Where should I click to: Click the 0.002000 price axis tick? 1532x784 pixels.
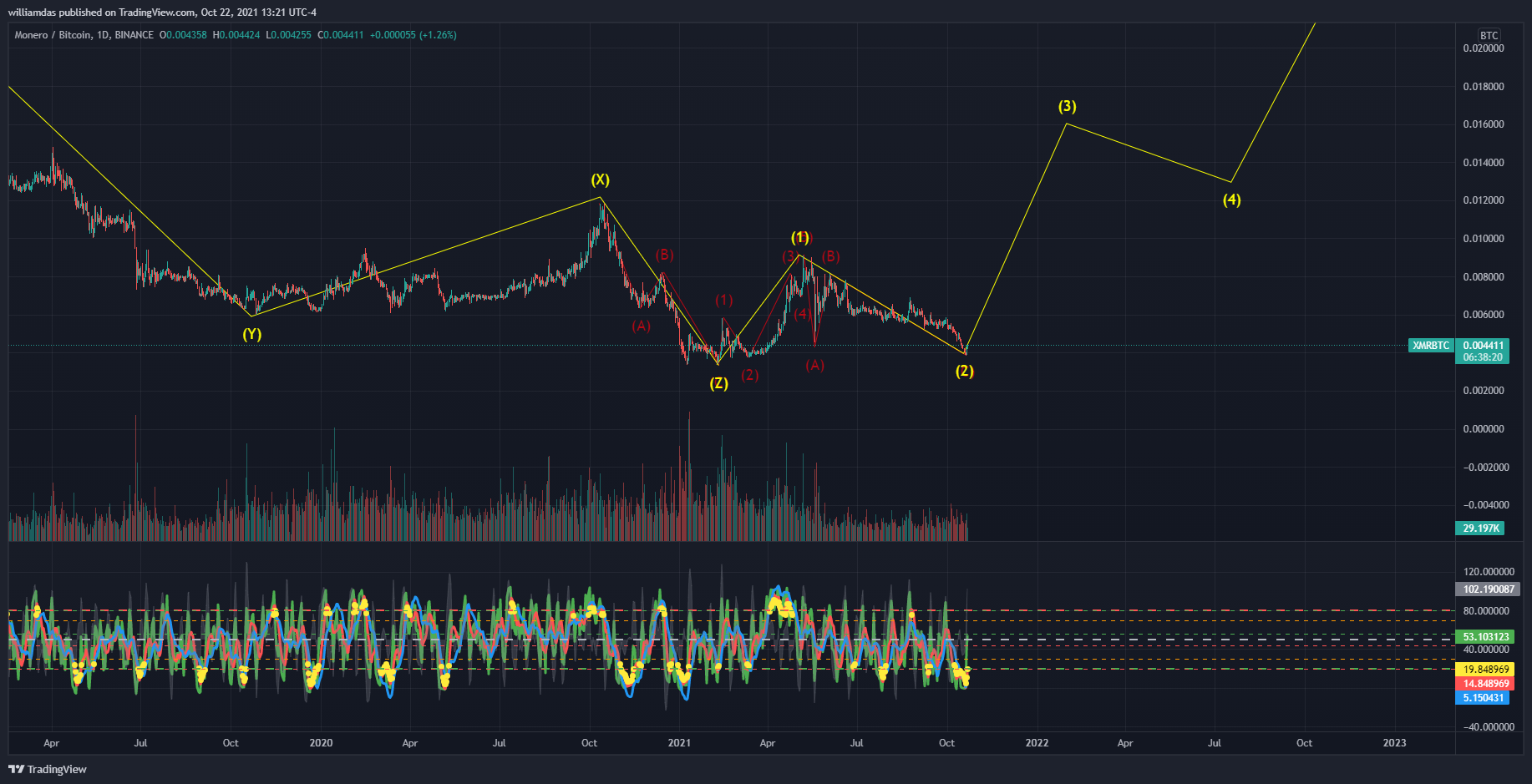tap(1484, 391)
